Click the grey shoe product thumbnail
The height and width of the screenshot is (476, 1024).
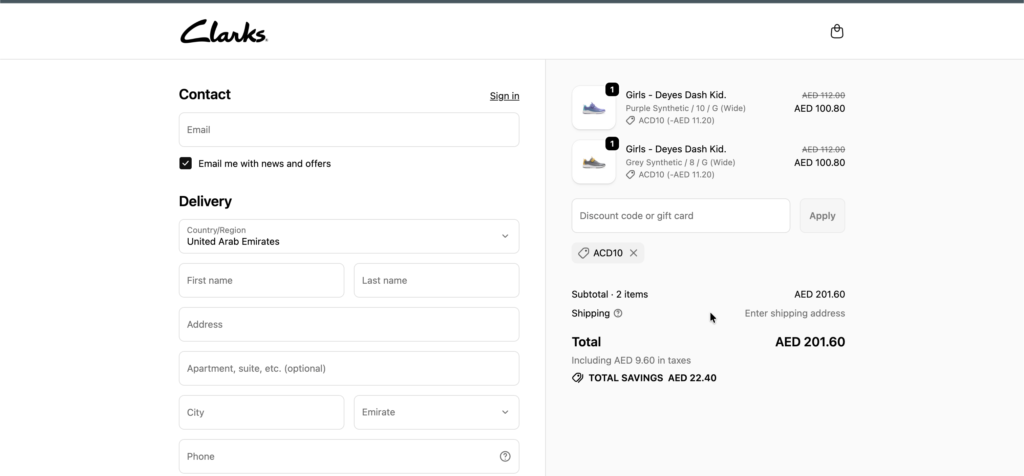click(594, 162)
